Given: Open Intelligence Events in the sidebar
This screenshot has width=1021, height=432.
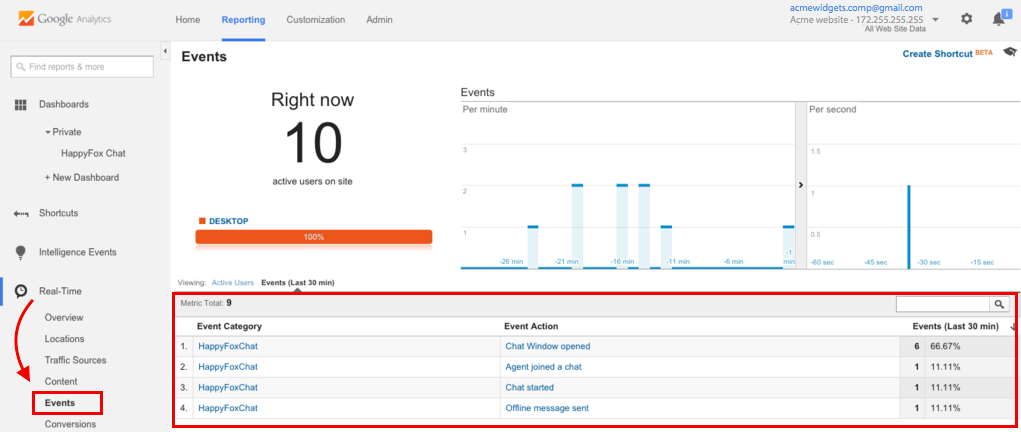Looking at the screenshot, I should 77,252.
